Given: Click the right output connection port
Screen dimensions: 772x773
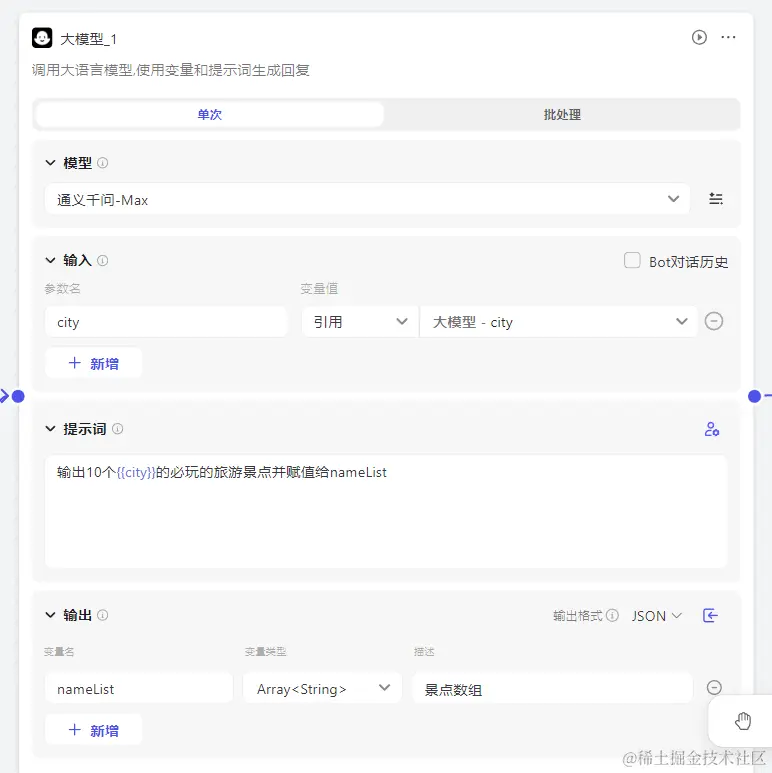Looking at the screenshot, I should (754, 396).
